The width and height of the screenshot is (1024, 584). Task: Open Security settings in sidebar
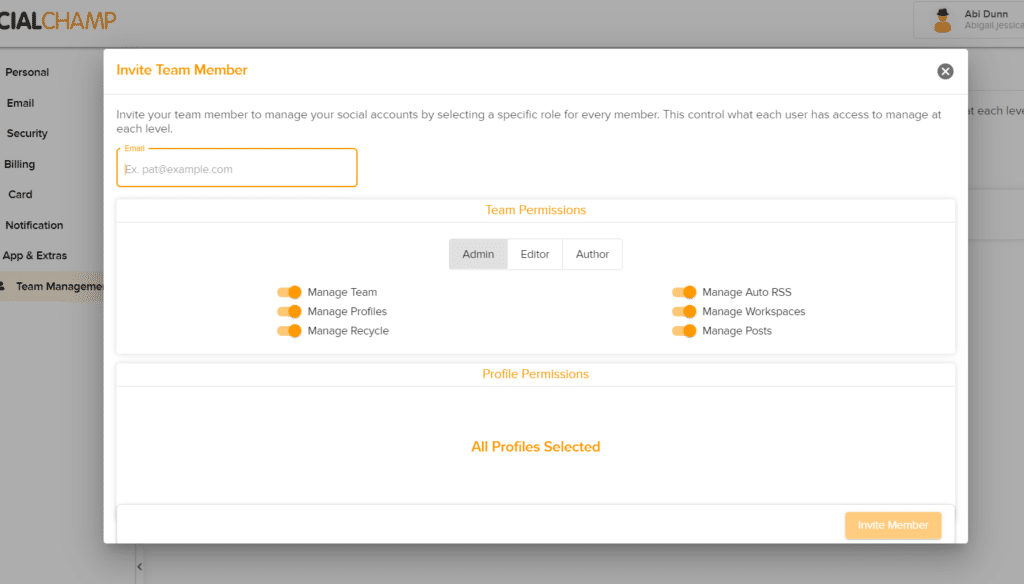click(27, 133)
